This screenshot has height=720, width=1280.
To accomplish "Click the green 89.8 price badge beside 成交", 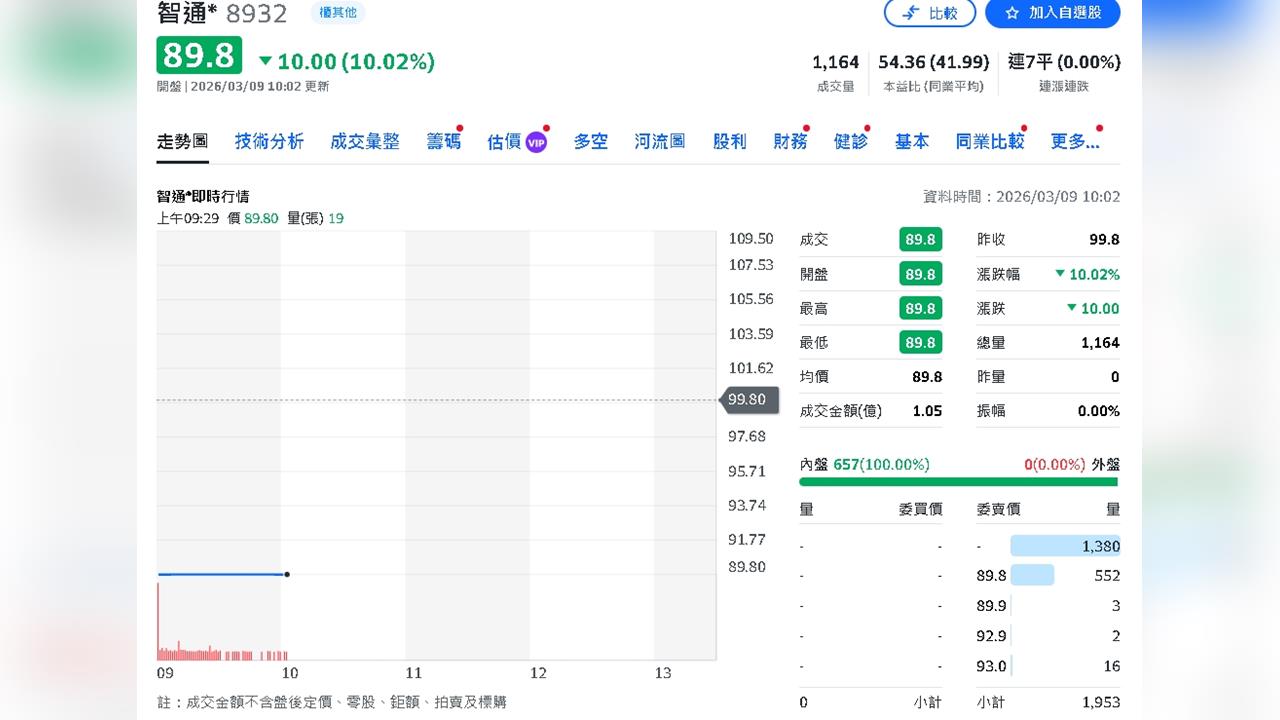I will [920, 239].
